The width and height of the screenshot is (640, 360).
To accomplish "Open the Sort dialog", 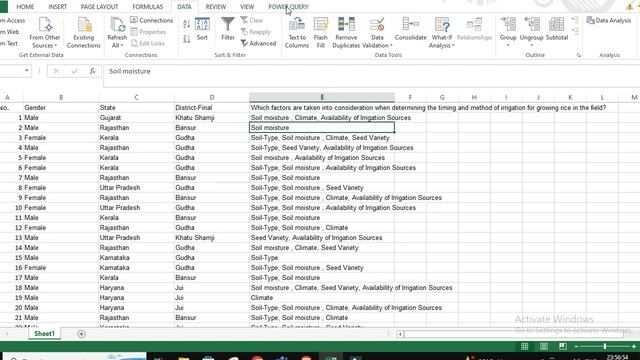I will 202,29.
